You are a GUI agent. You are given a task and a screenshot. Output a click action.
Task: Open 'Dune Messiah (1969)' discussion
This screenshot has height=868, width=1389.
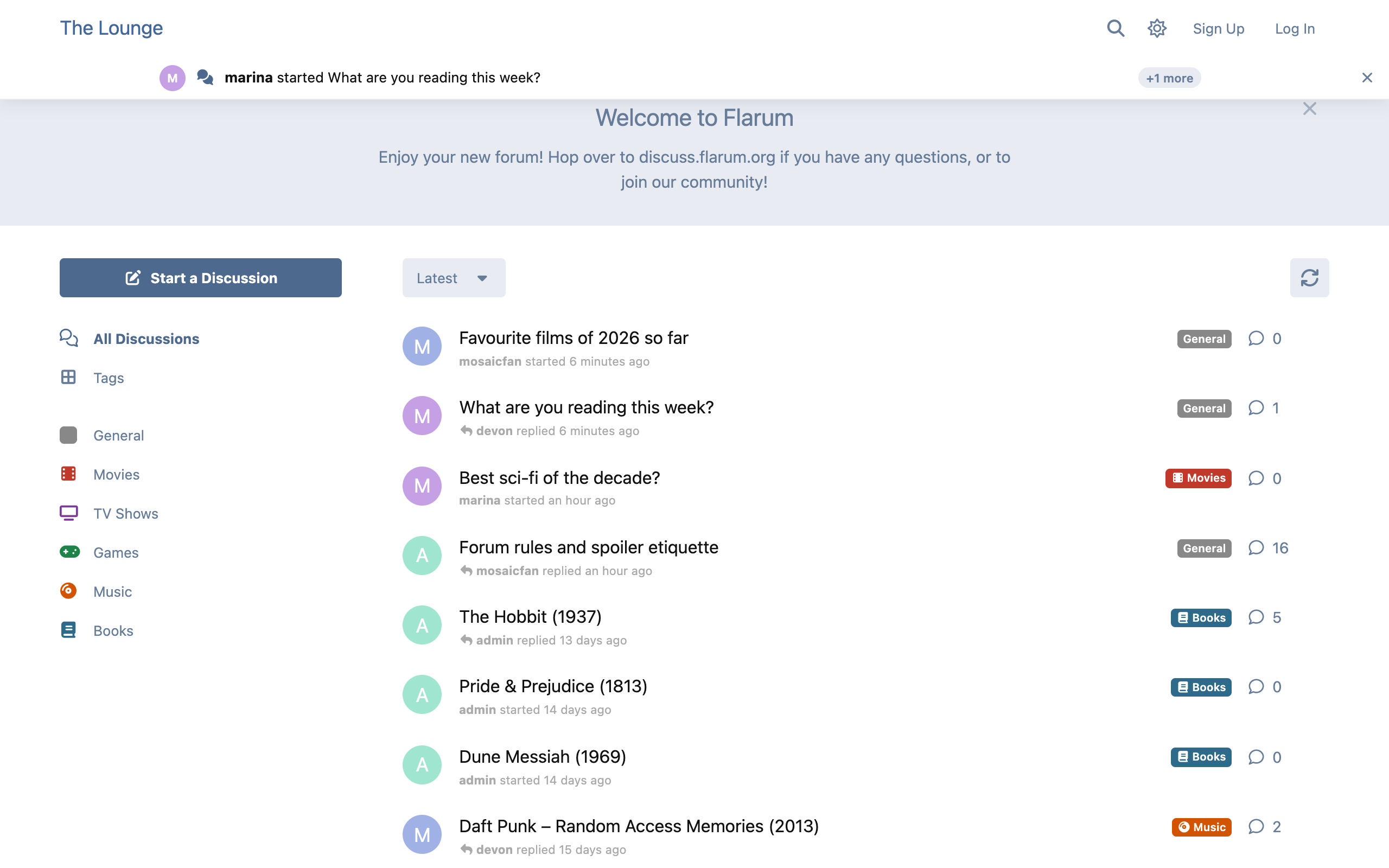[543, 757]
